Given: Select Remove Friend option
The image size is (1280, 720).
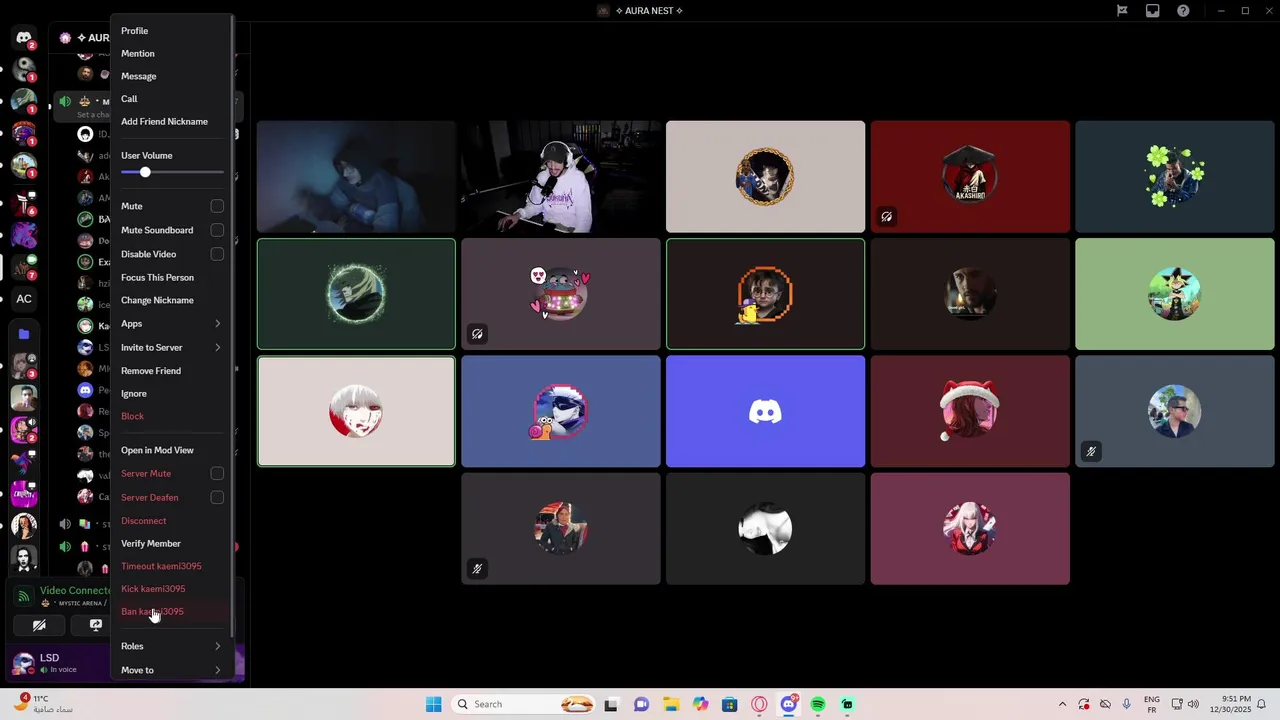Looking at the screenshot, I should coord(171,371).
